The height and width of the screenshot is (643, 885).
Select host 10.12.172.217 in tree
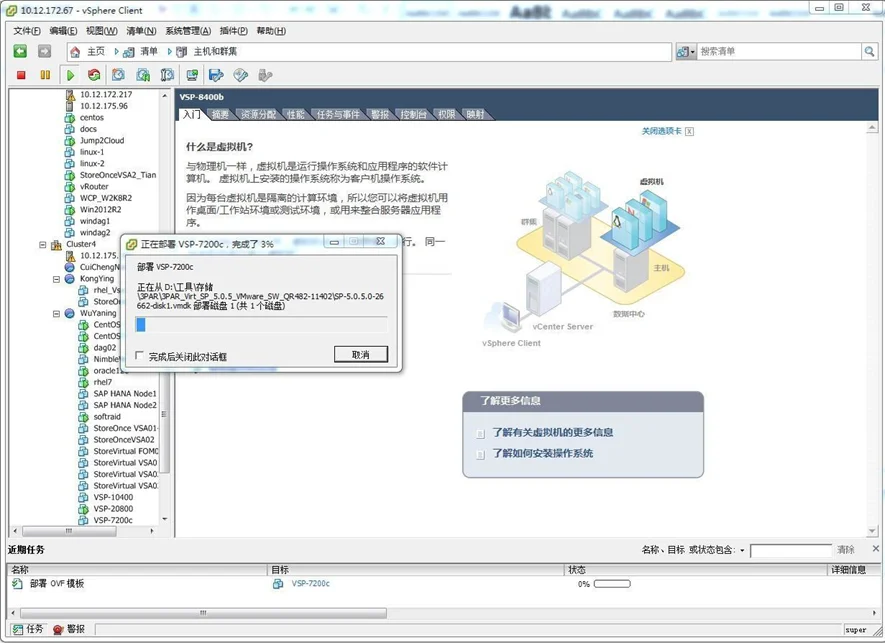click(106, 94)
